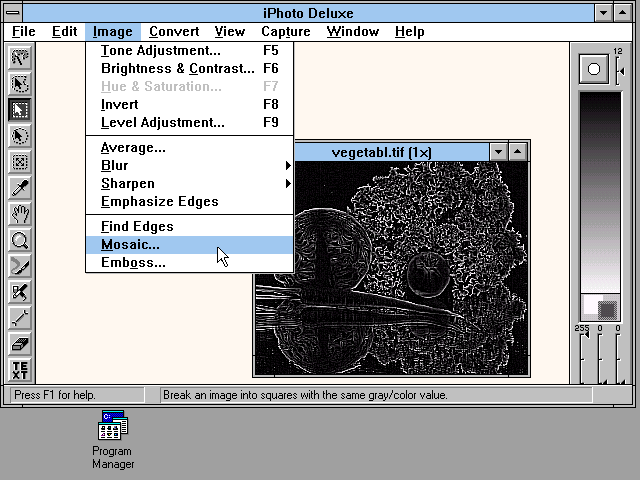This screenshot has height=480, width=640.
Task: Choose the highlighted Mosaic entry
Action: point(189,244)
